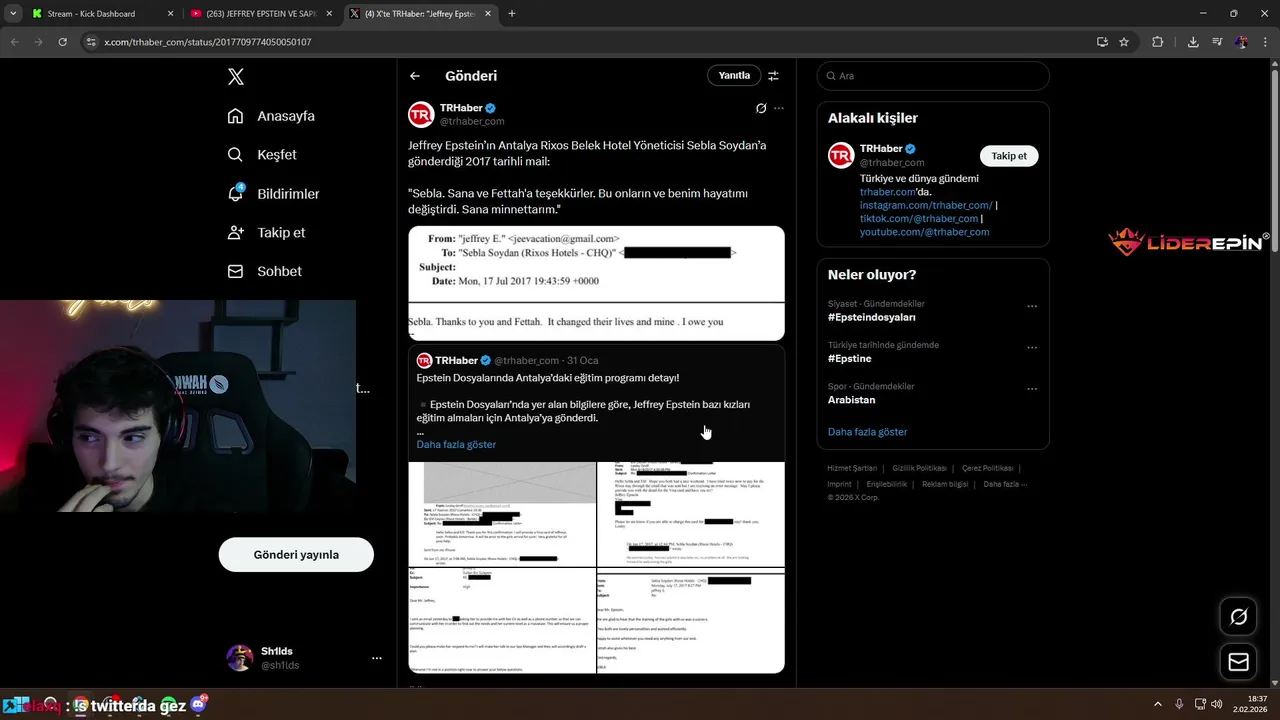Open Çerez Politikası footer link
The image size is (1280, 720).
point(987,468)
